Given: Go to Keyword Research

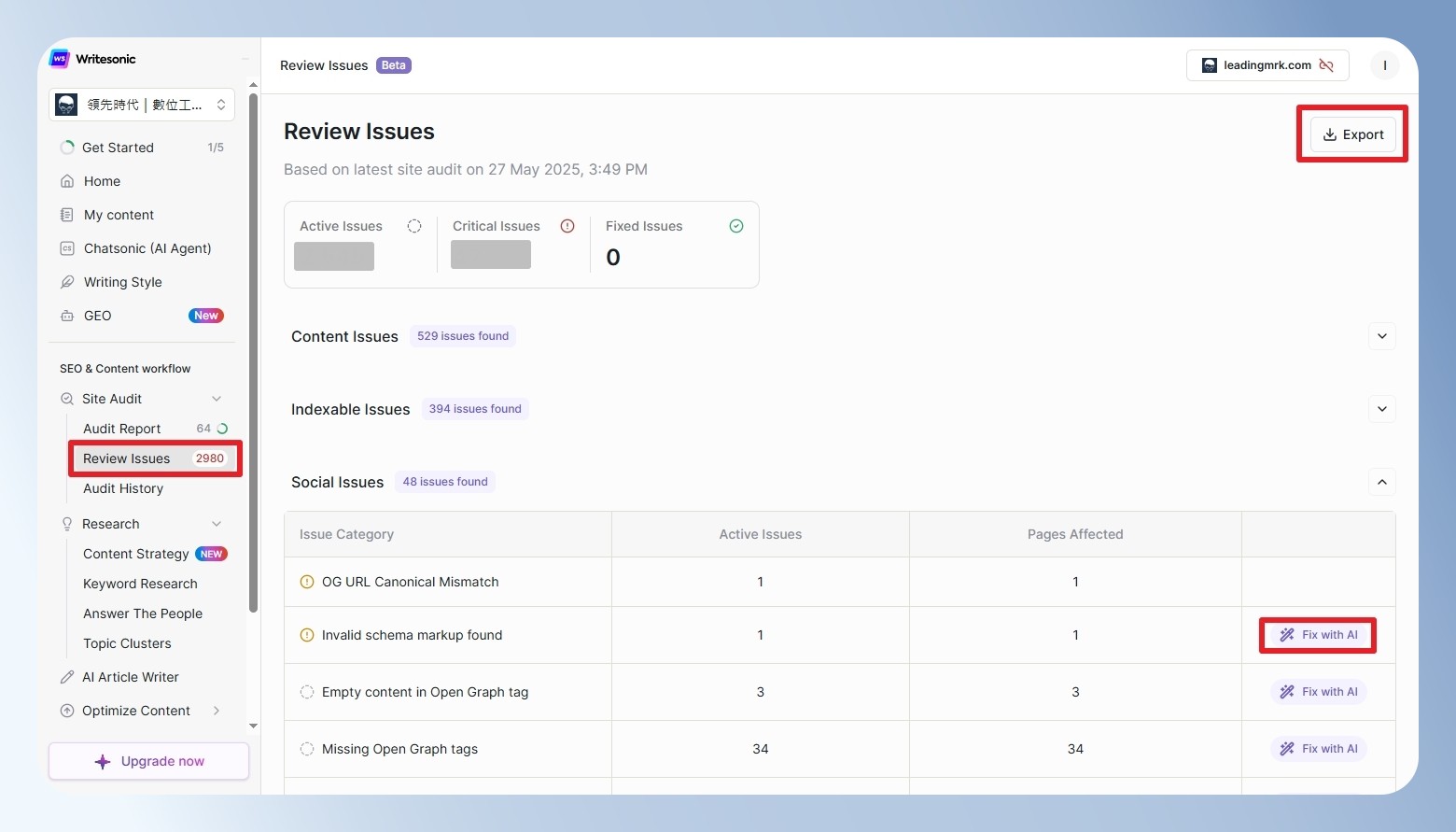Looking at the screenshot, I should click(x=140, y=584).
